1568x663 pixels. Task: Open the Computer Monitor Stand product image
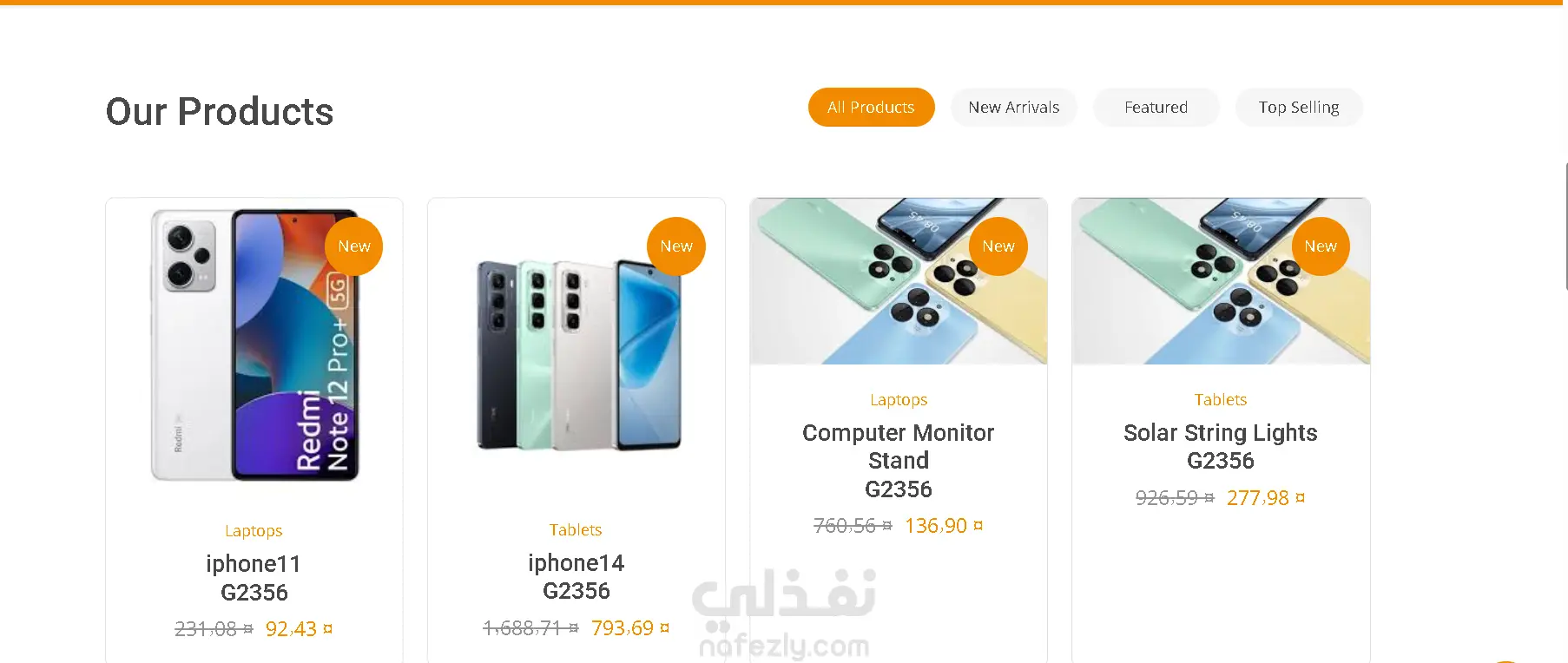point(899,281)
